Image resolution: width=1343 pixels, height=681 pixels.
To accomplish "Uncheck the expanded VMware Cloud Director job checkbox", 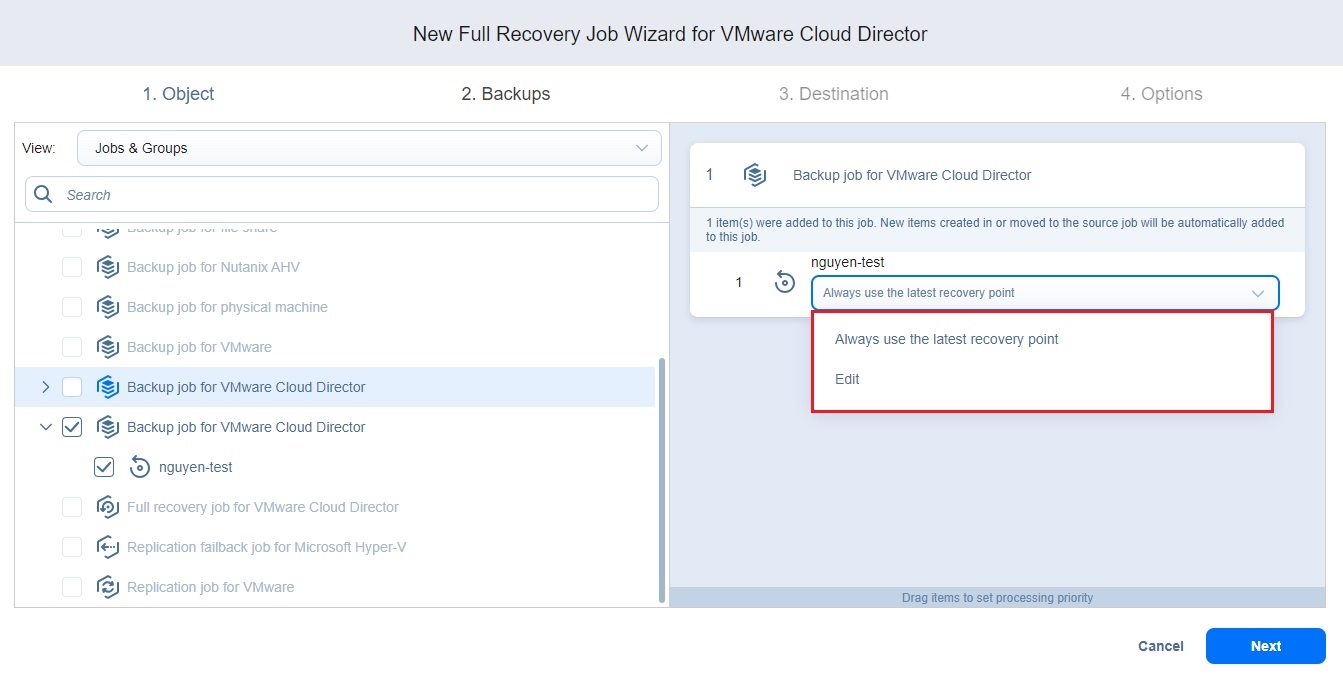I will point(72,427).
